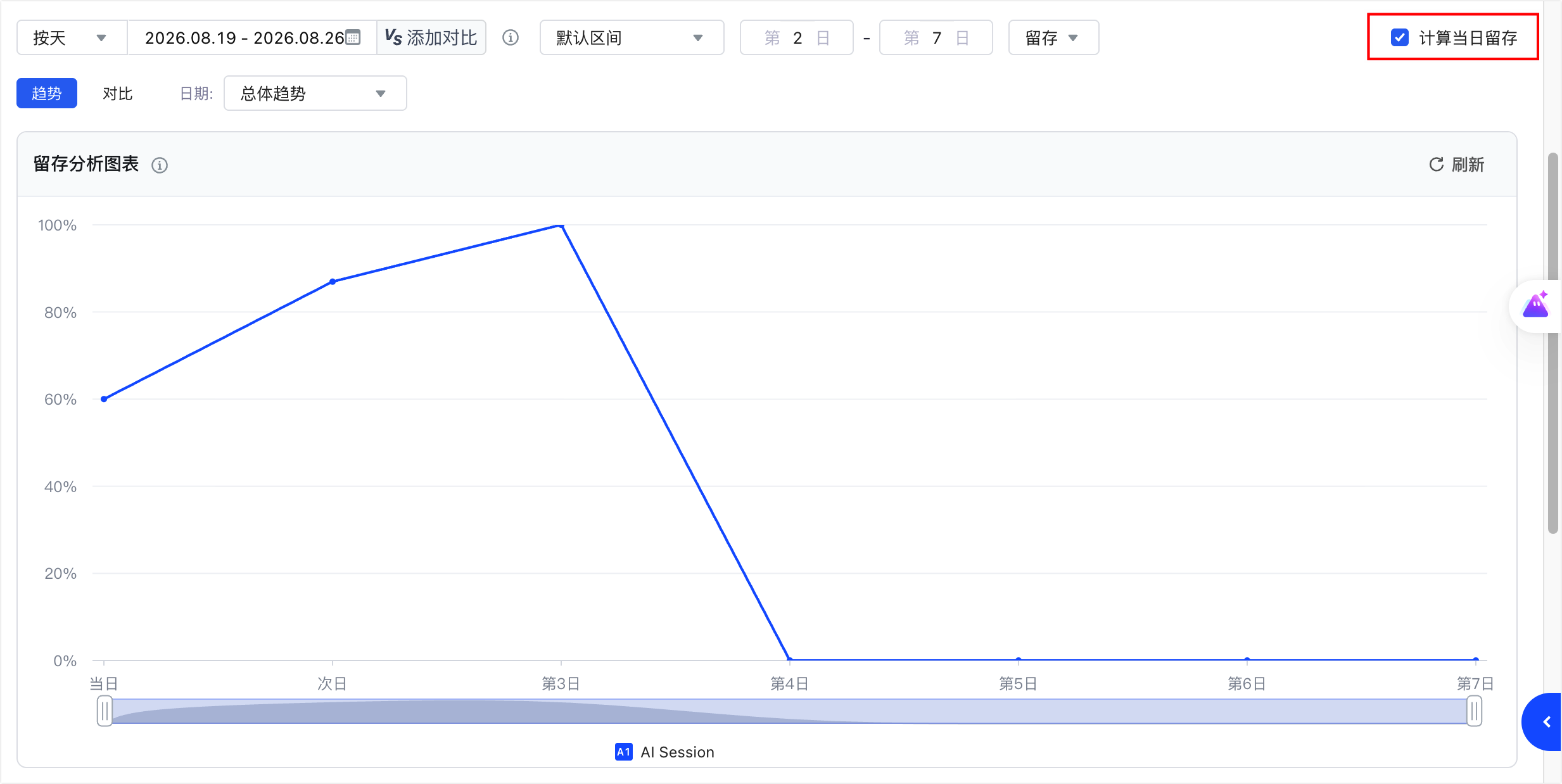Click the 刷新 refresh button

(1456, 165)
